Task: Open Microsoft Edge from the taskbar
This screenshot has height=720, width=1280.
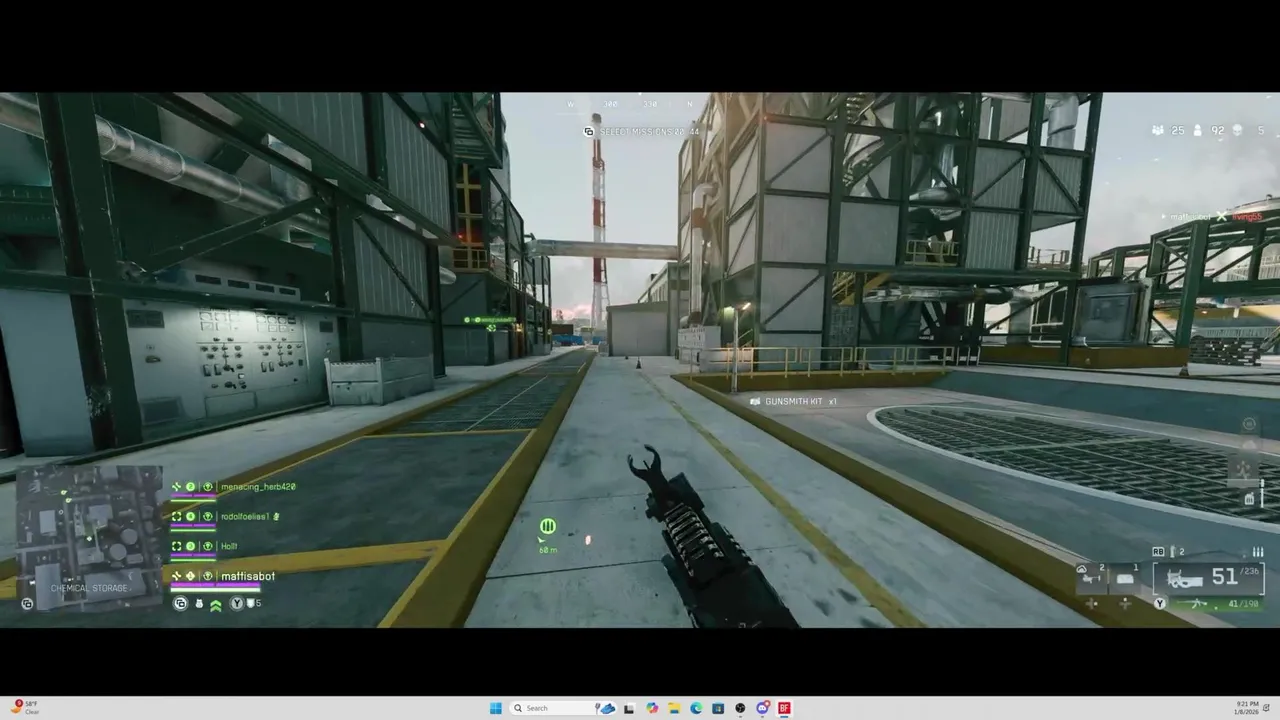Action: point(696,708)
